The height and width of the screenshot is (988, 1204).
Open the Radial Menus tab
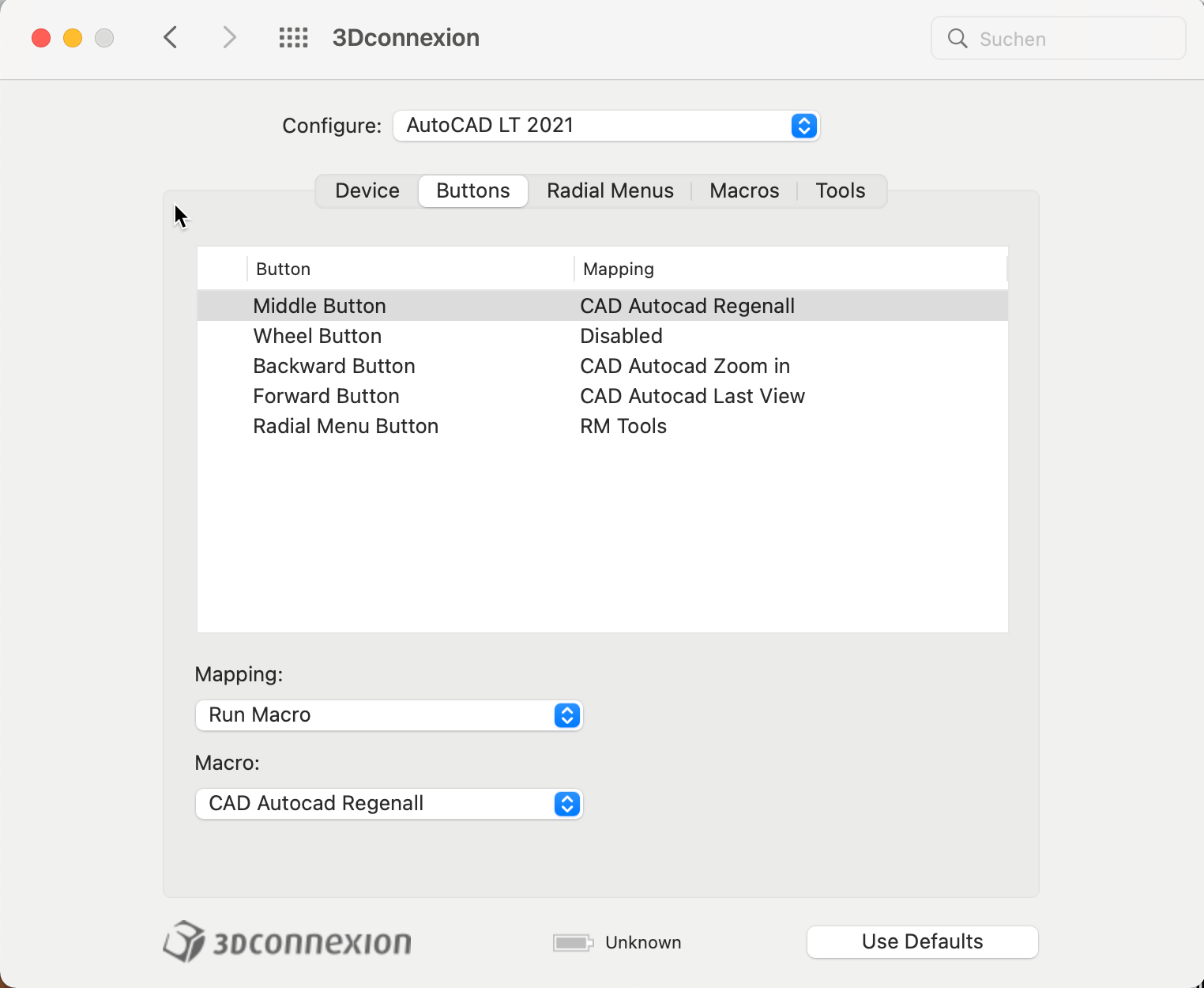click(610, 190)
